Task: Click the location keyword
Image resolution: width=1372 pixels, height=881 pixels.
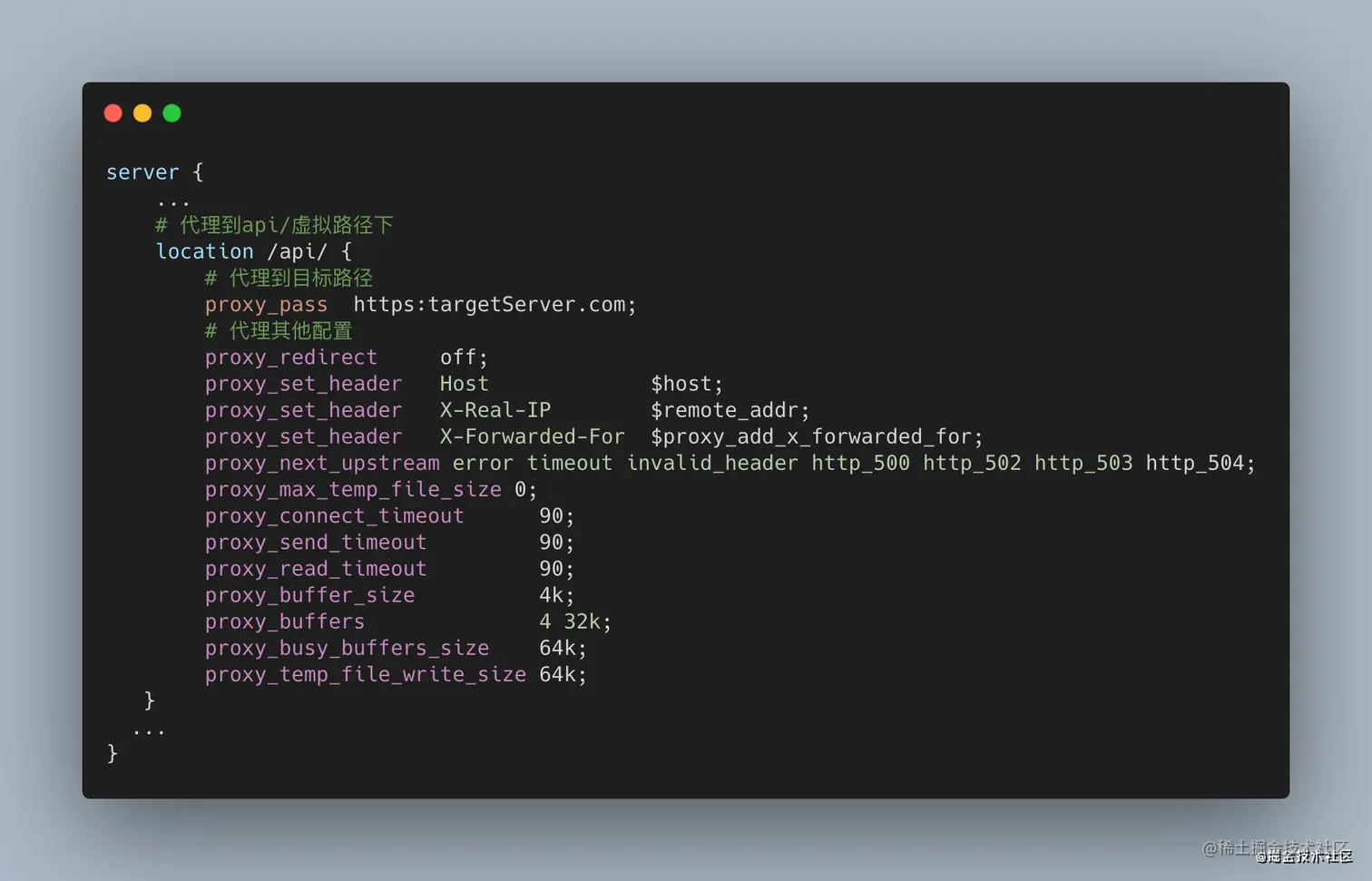Action: (x=204, y=251)
